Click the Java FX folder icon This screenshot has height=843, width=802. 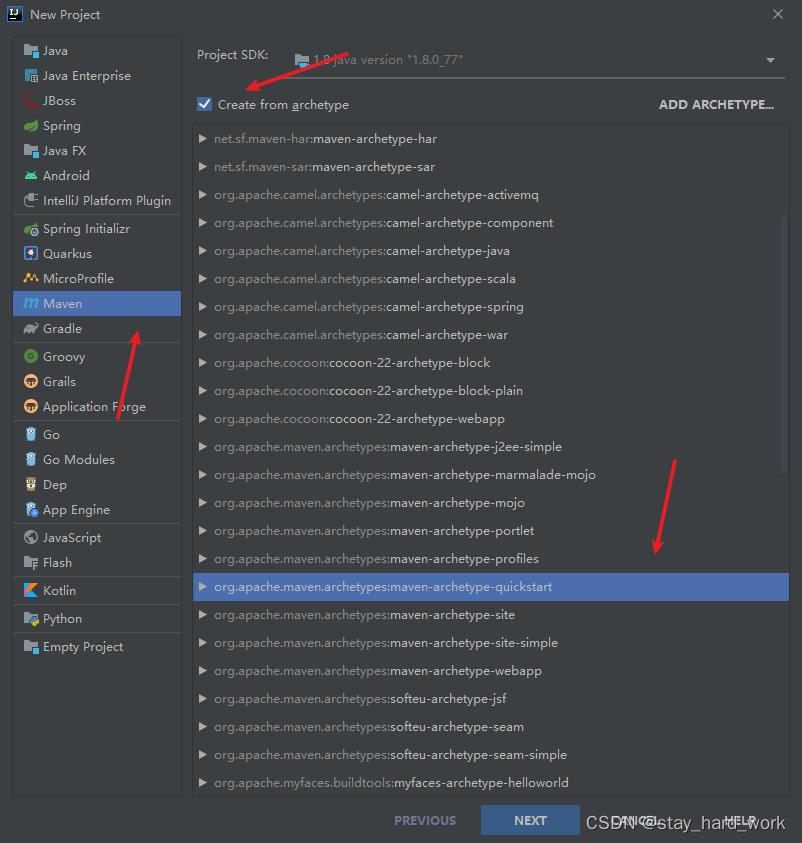pos(31,151)
